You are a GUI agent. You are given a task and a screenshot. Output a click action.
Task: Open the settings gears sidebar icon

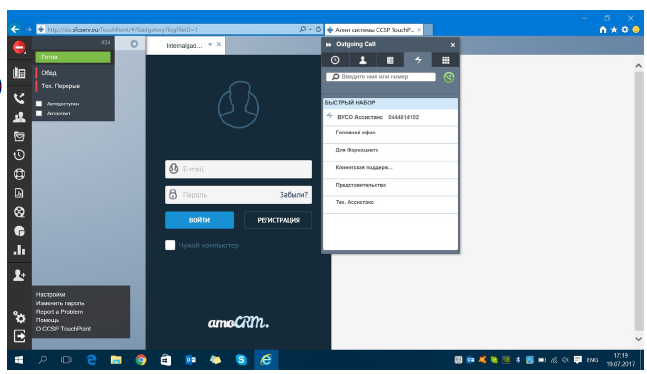point(19,317)
